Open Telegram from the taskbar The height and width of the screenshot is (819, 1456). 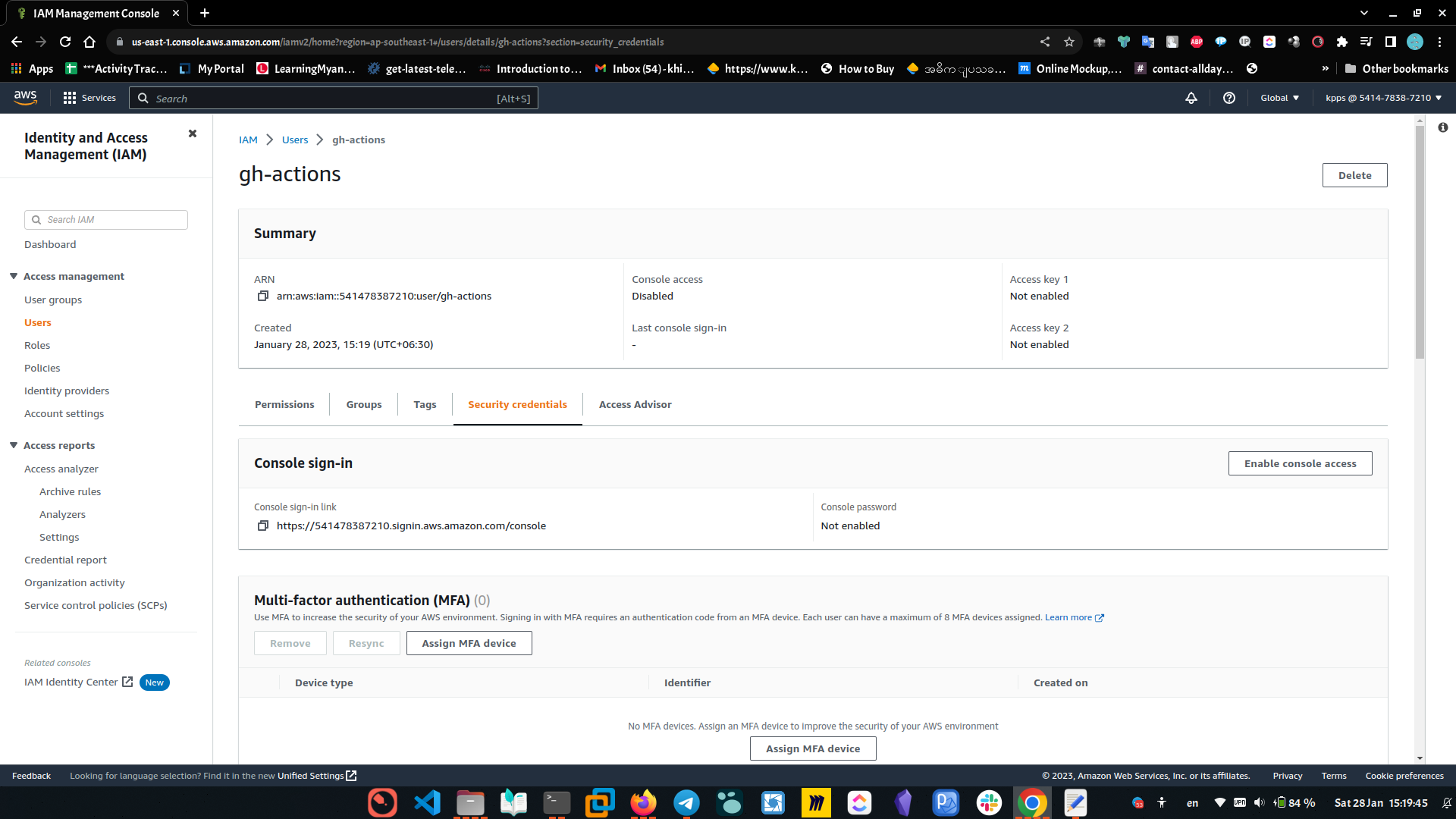click(687, 802)
